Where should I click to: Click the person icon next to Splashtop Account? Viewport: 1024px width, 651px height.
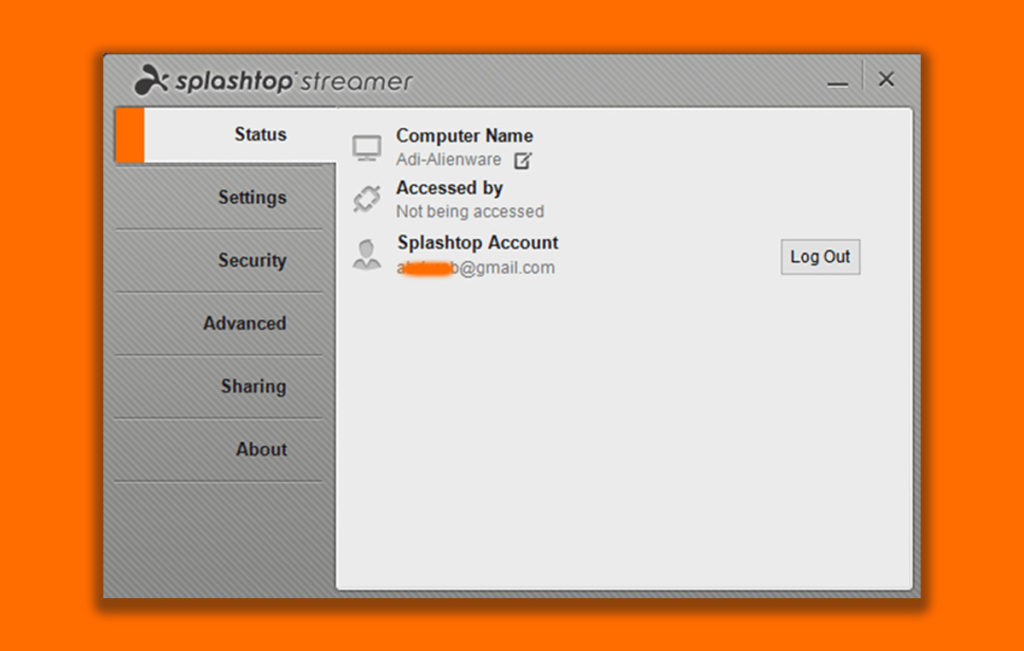click(x=366, y=254)
